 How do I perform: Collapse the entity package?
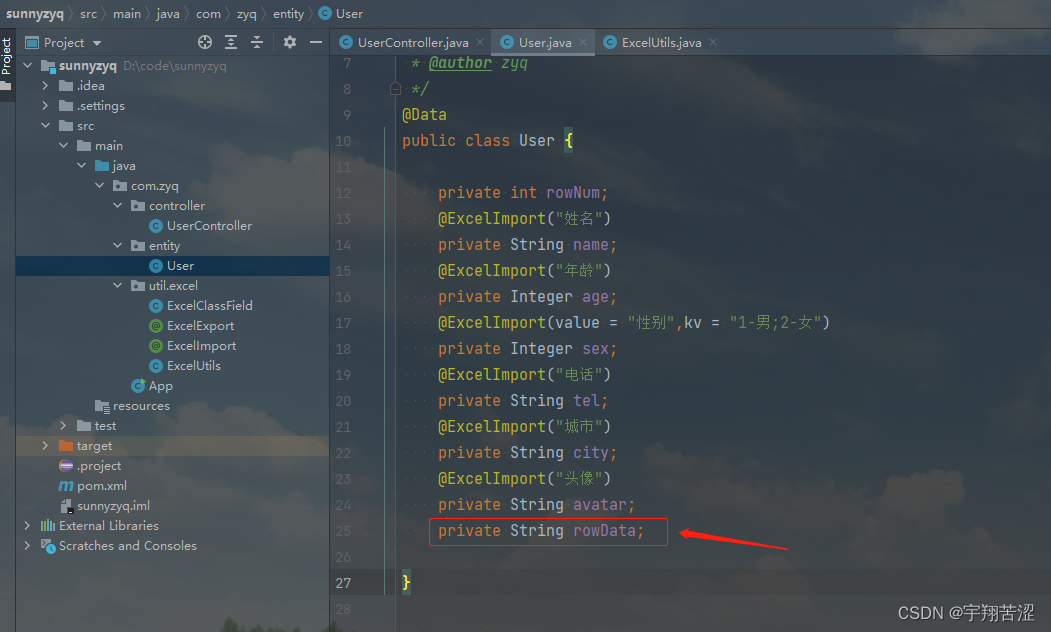118,245
